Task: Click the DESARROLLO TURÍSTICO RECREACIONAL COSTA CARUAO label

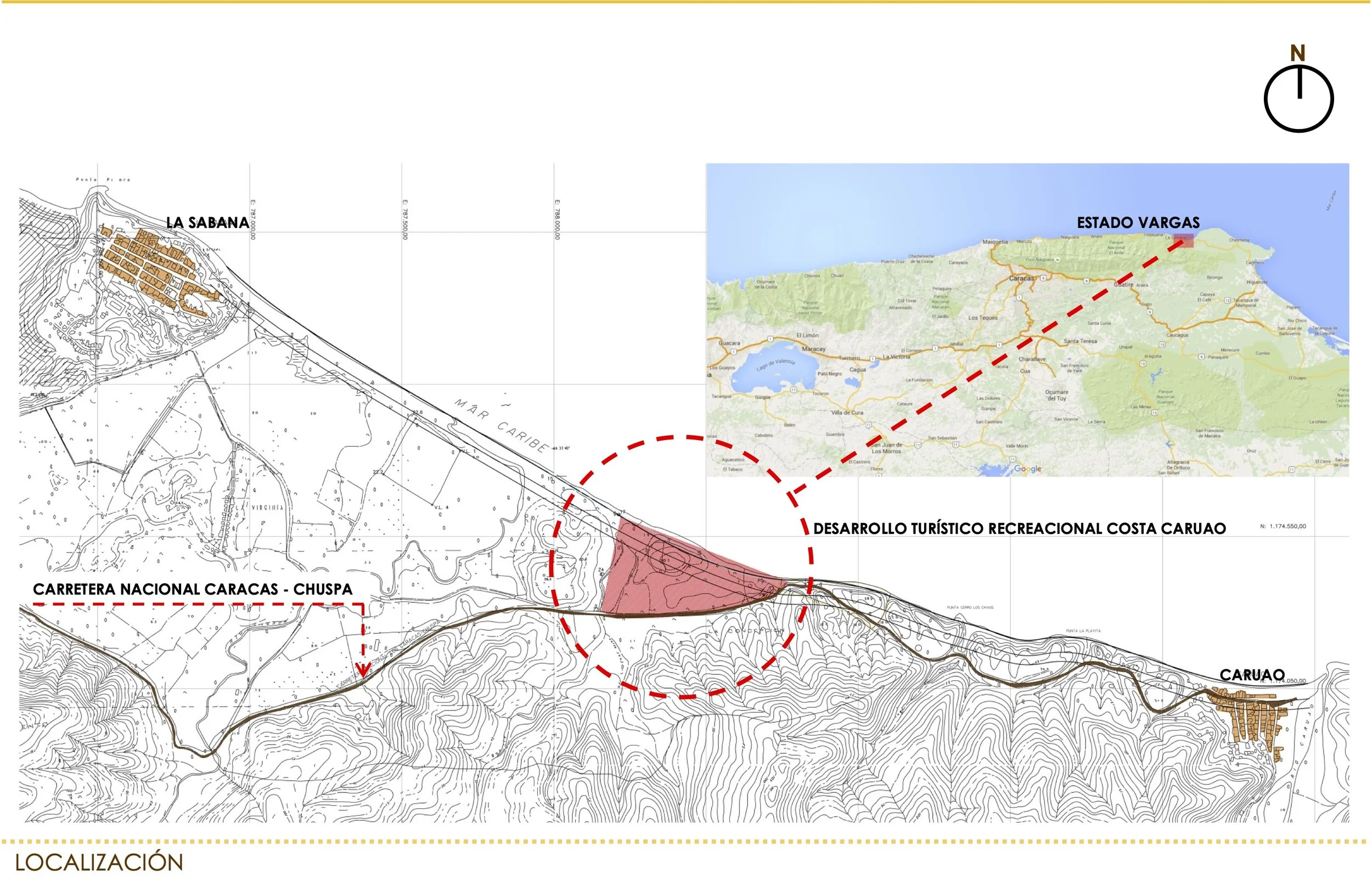Action: tap(1019, 528)
